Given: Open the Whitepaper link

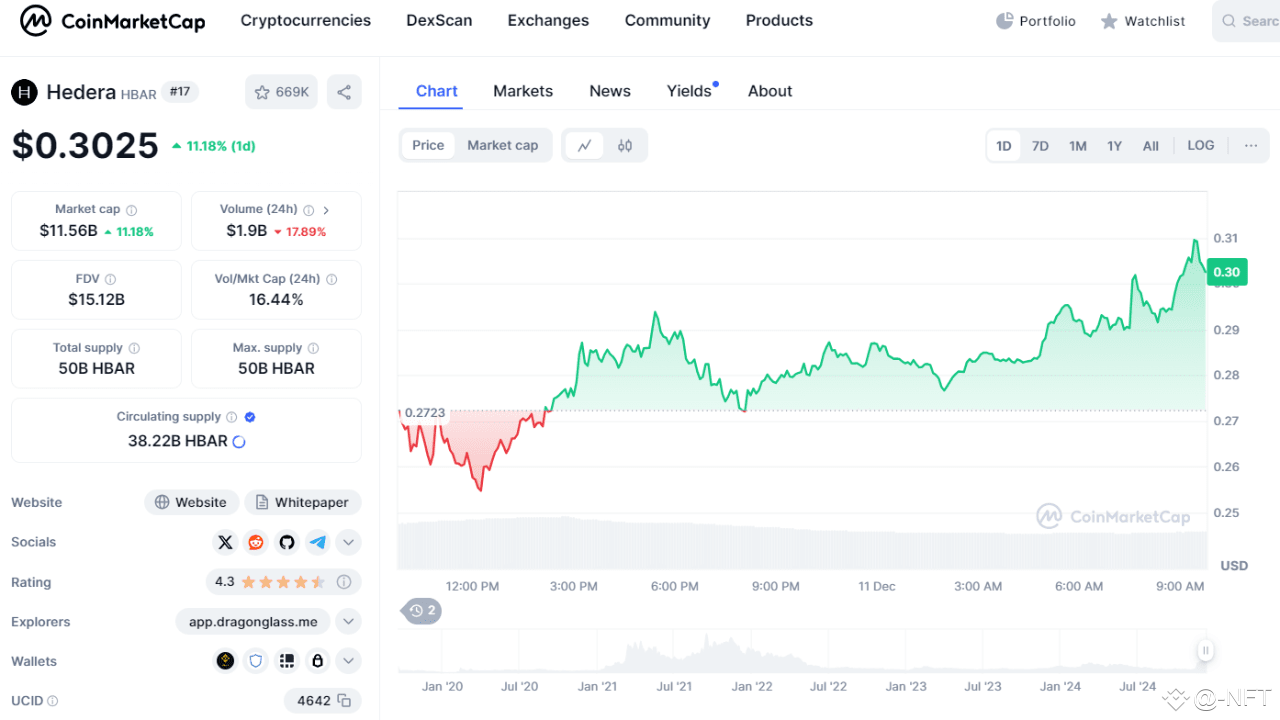Looking at the screenshot, I should tap(303, 502).
